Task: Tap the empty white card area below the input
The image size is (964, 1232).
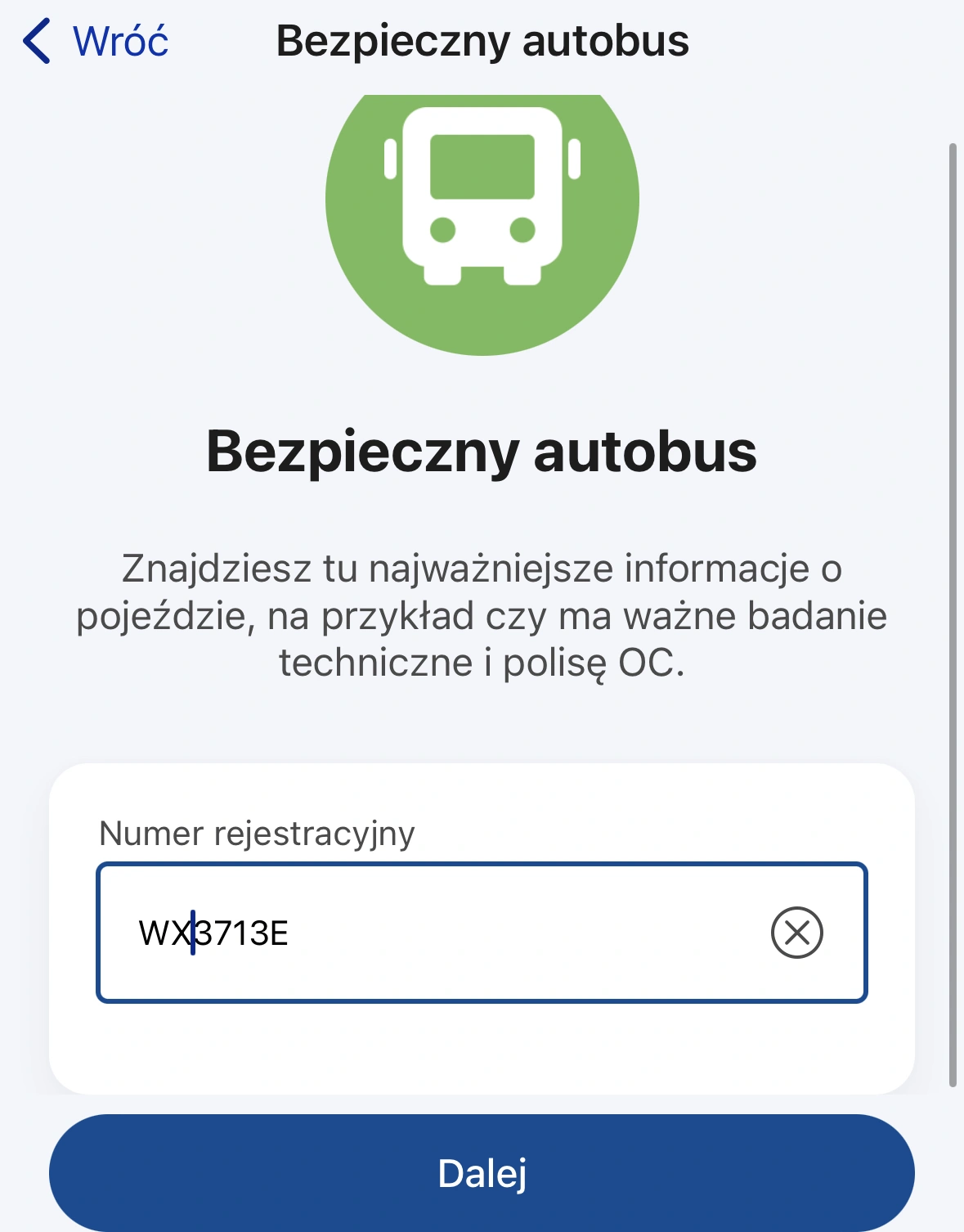Action: pos(482,1049)
